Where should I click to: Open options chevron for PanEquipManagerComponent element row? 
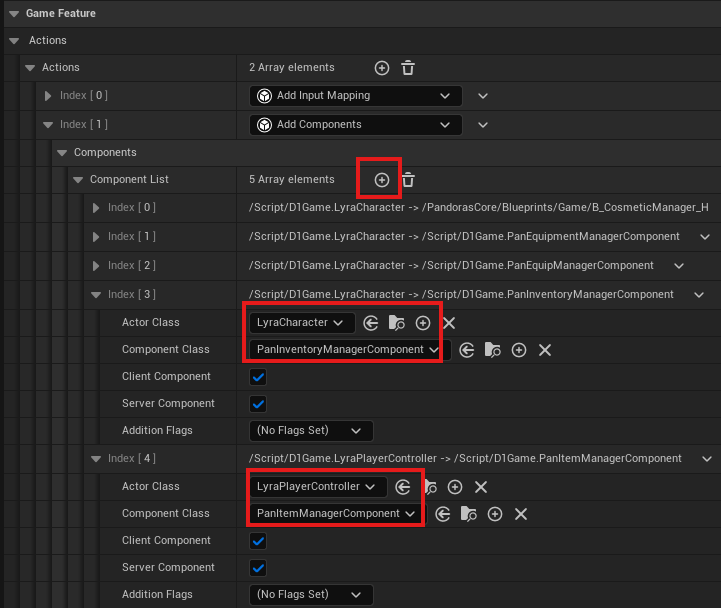[x=679, y=266]
